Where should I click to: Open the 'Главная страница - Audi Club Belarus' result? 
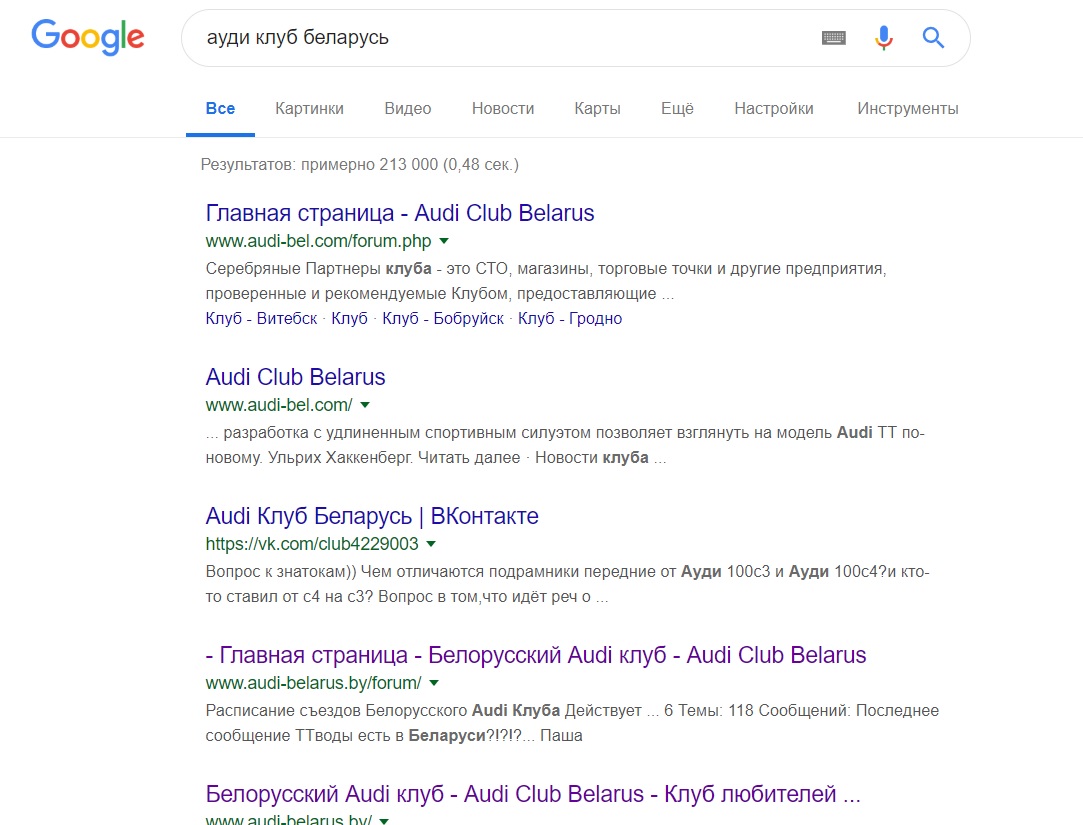(x=400, y=213)
